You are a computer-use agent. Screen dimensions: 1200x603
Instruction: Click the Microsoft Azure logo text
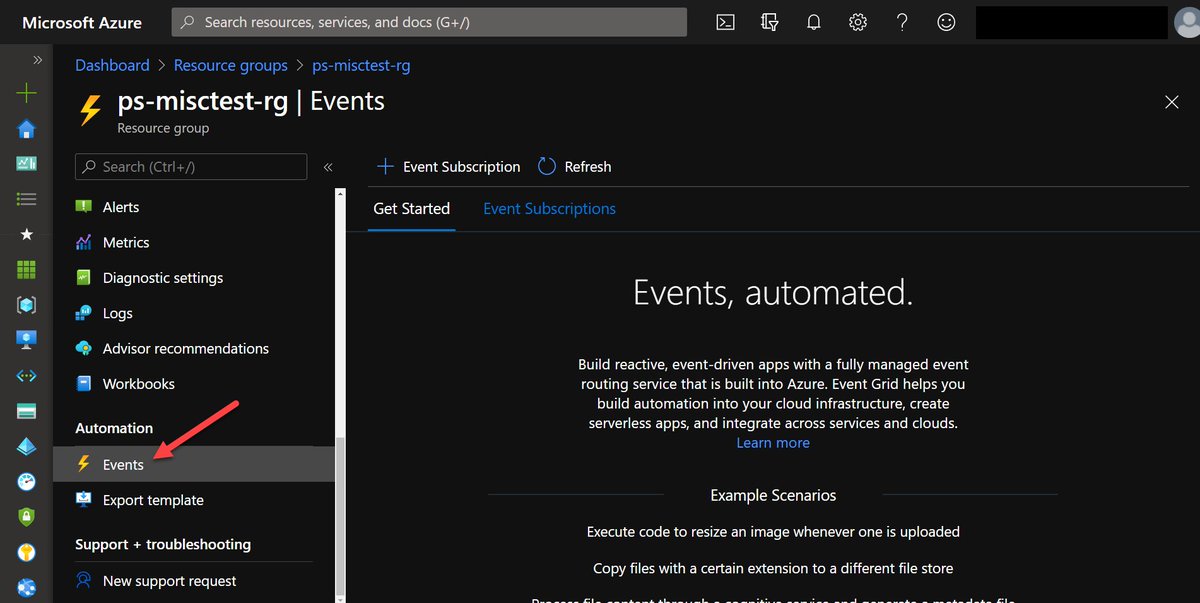(82, 22)
